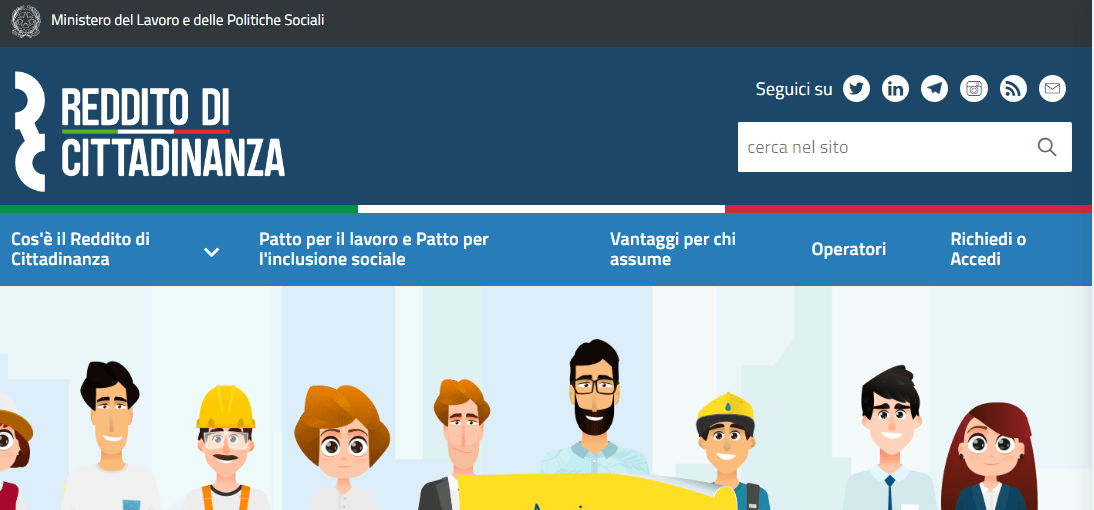Click the Seguici su label
The width and height of the screenshot is (1094, 510).
[x=794, y=89]
